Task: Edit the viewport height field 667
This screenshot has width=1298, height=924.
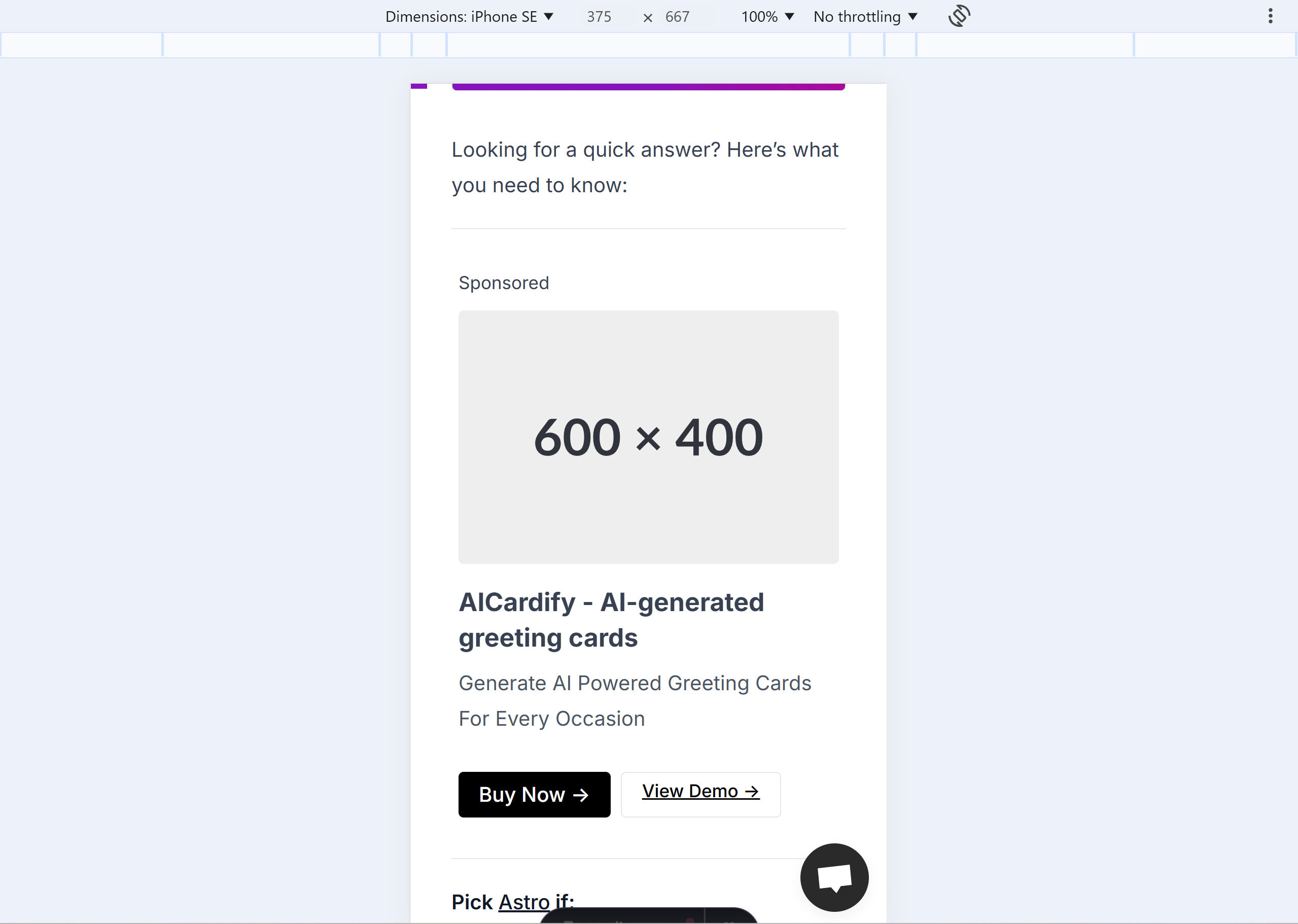Action: 677,17
